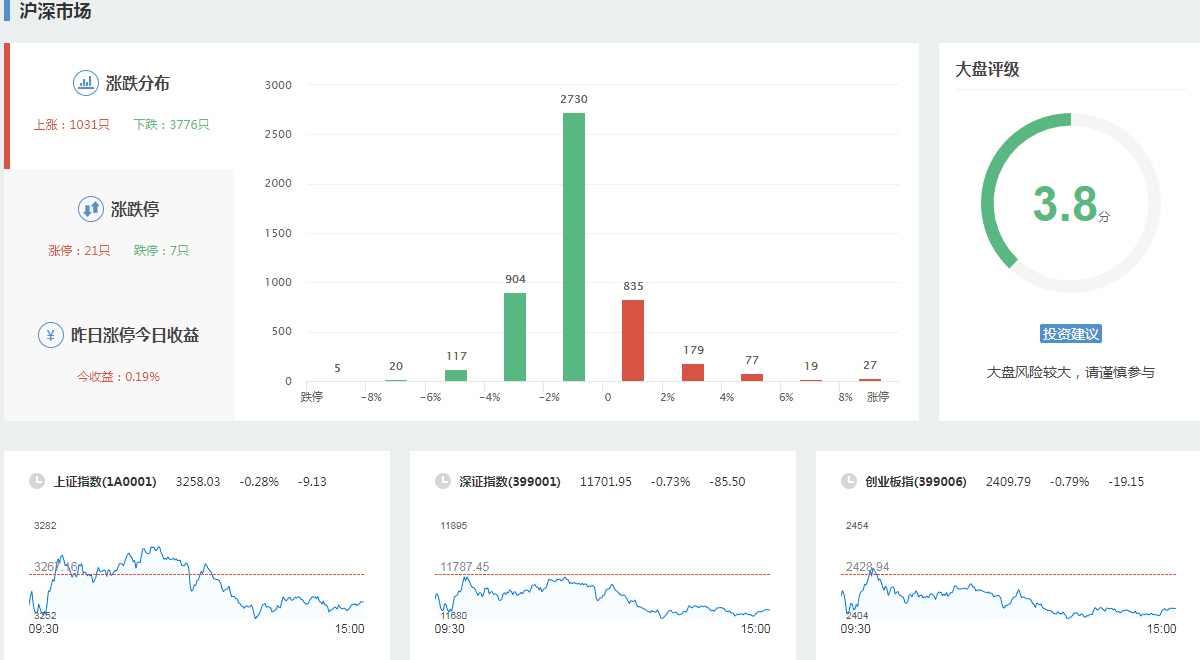This screenshot has width=1200, height=660.
Task: Click the 投资建议 button
Action: pyautogui.click(x=1070, y=334)
